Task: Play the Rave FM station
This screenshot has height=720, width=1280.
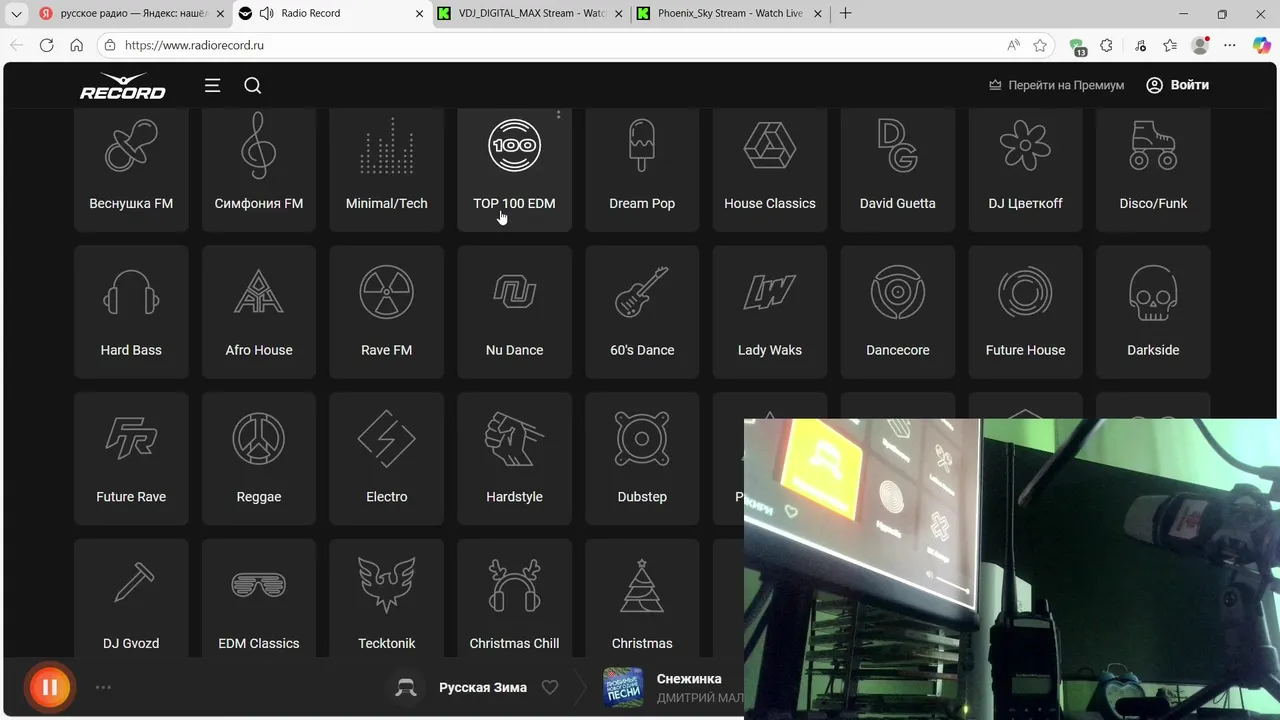Action: point(387,312)
